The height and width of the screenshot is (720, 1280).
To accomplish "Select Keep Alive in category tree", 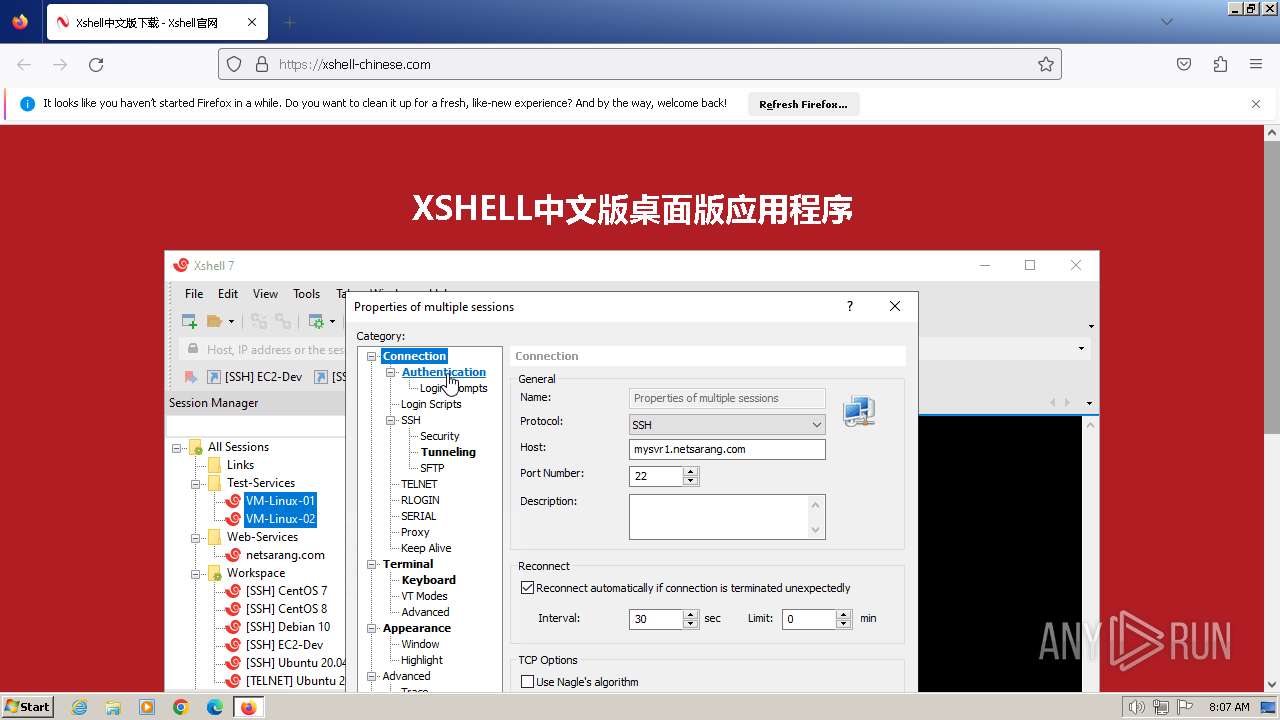I will click(426, 548).
